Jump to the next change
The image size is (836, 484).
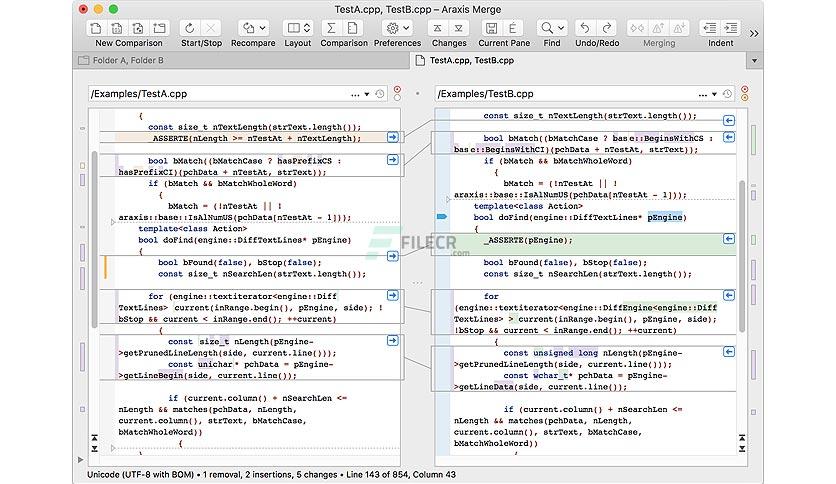click(459, 28)
